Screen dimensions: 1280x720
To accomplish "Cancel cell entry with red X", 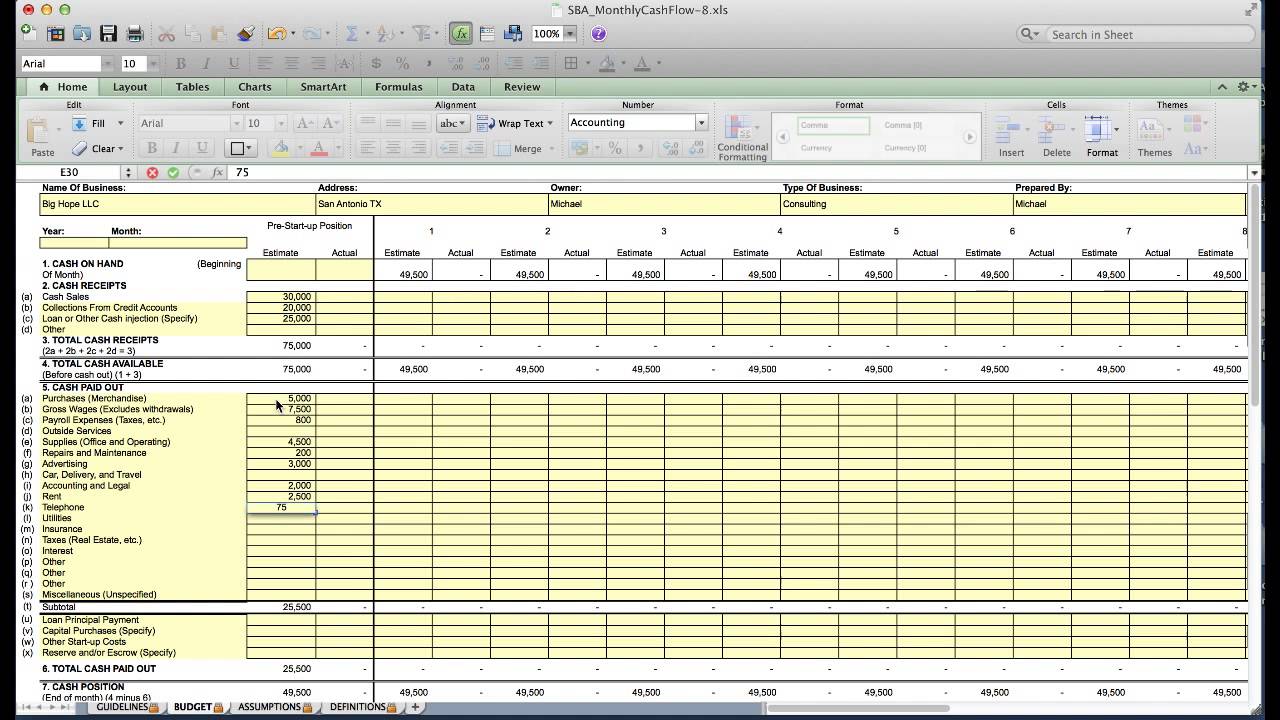I will (152, 172).
